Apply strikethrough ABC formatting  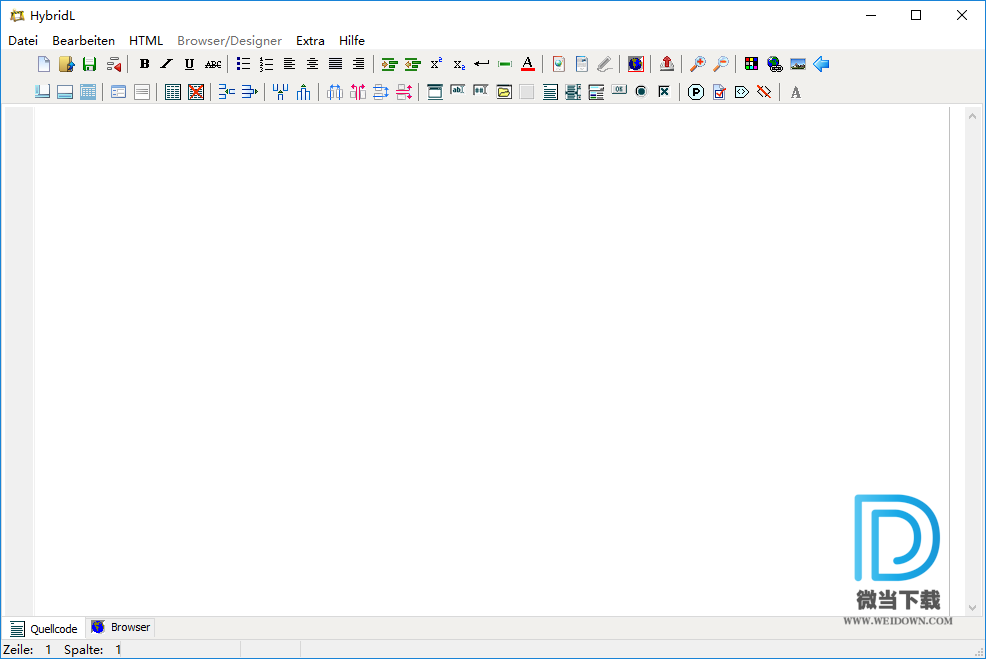tap(213, 64)
